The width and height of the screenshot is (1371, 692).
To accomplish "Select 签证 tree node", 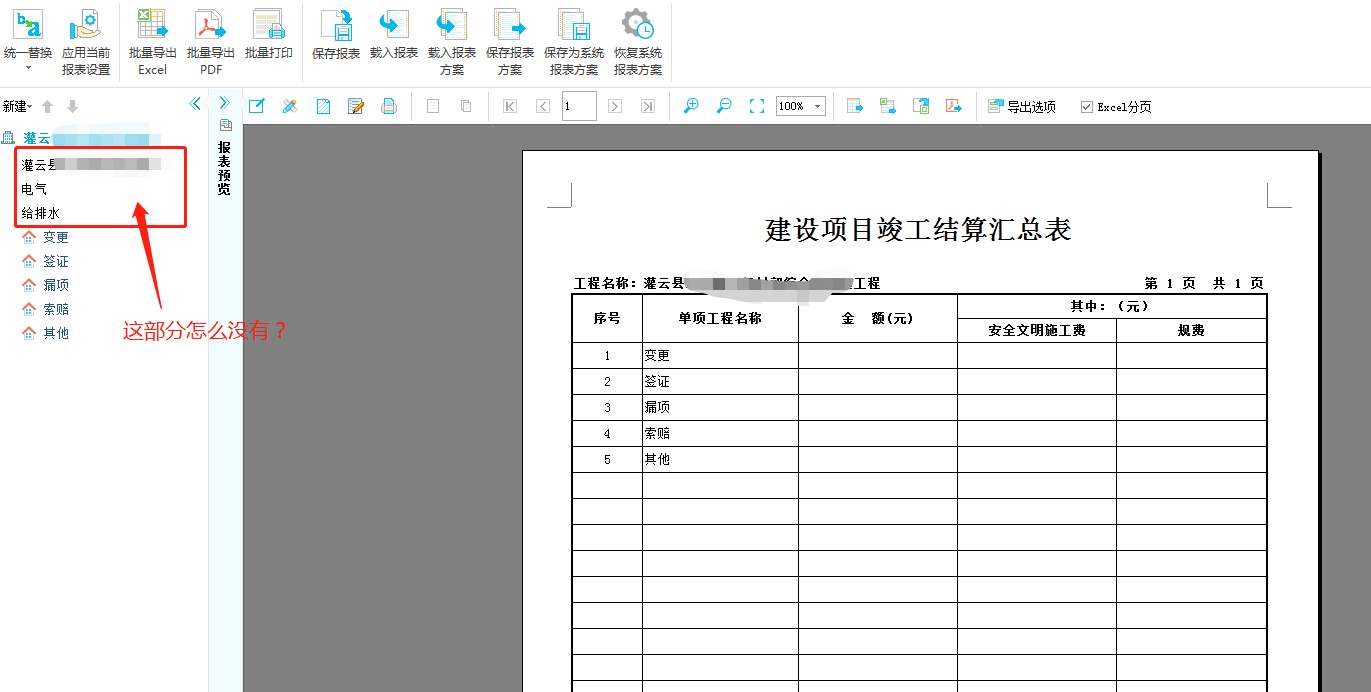I will click(x=56, y=261).
